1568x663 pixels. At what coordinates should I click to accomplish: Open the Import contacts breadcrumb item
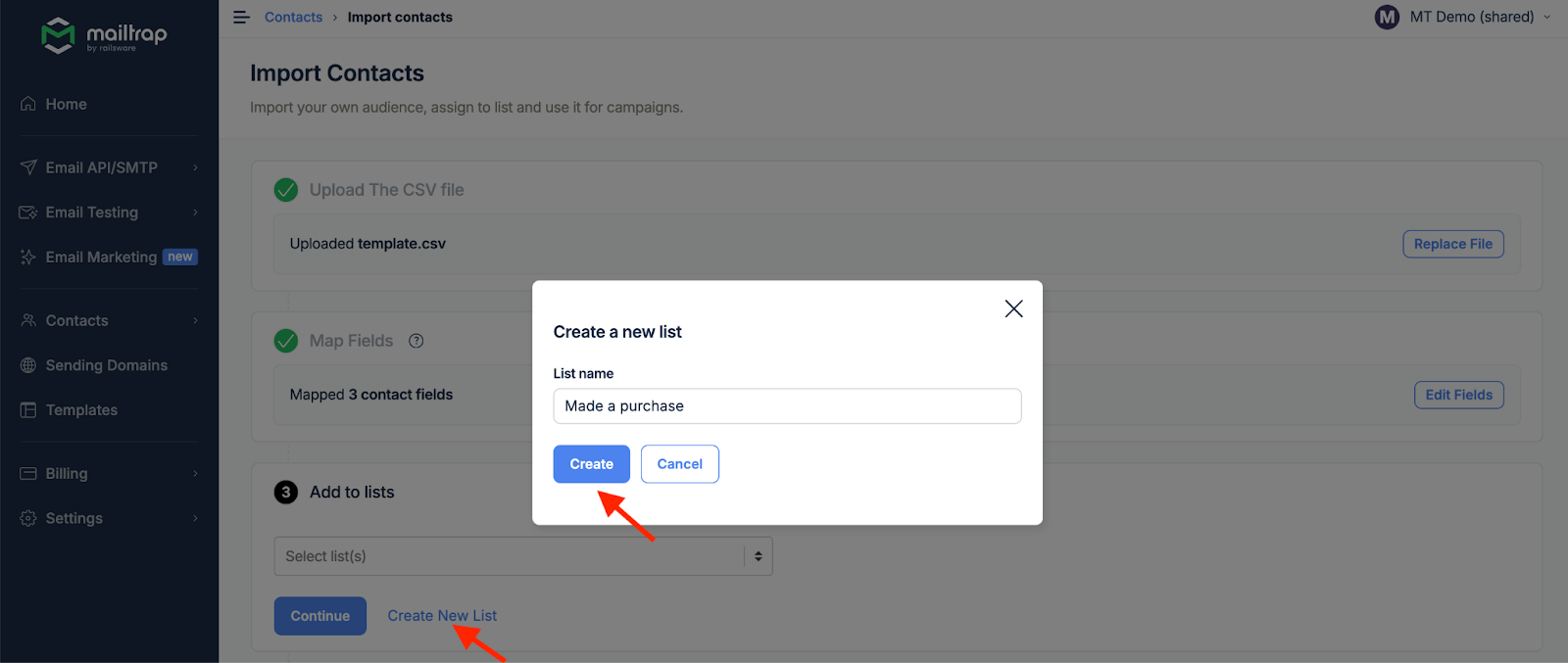point(400,17)
